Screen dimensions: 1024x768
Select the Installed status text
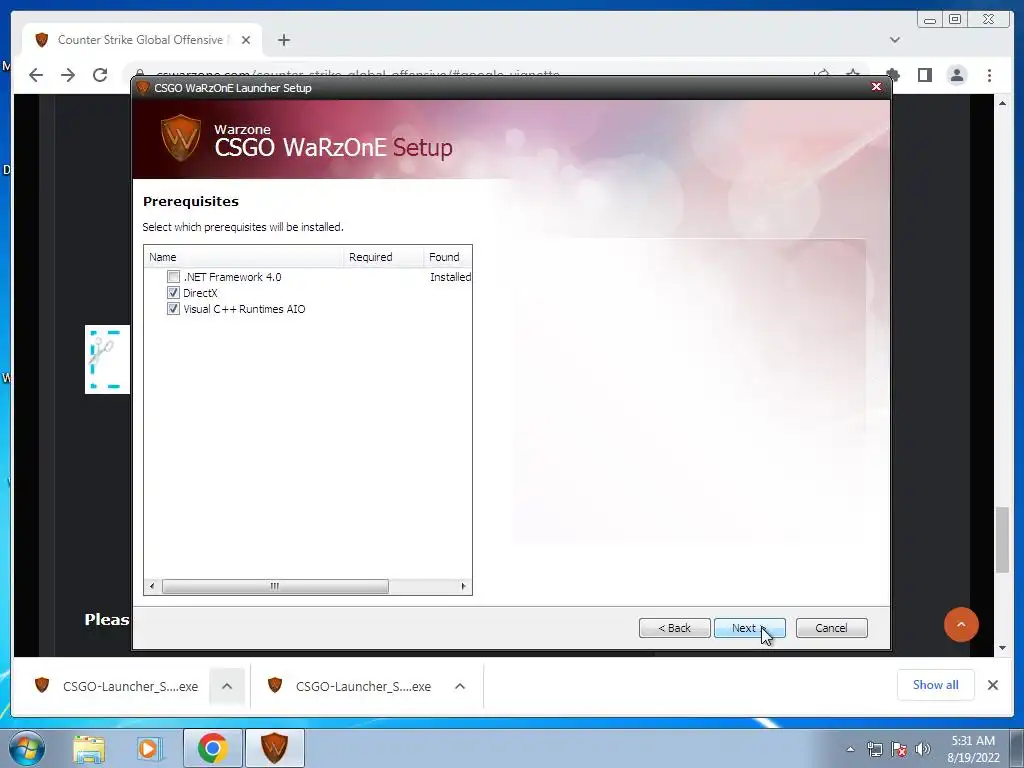pyautogui.click(x=450, y=277)
